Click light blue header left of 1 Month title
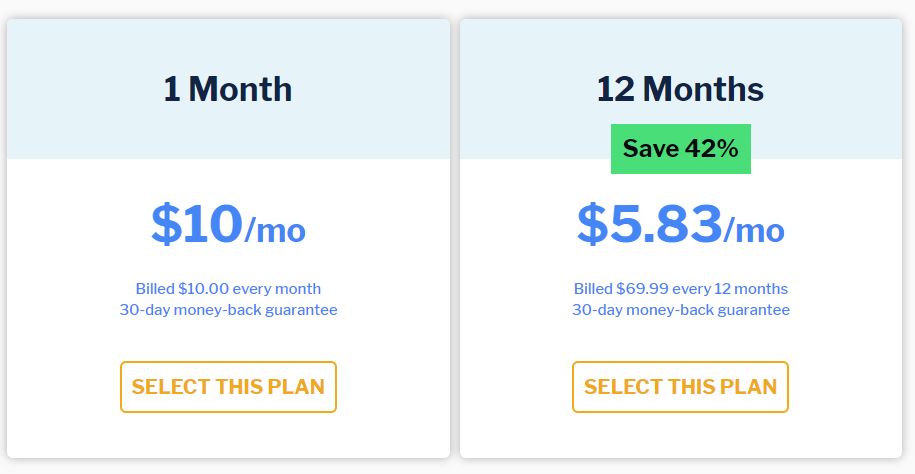 point(82,89)
